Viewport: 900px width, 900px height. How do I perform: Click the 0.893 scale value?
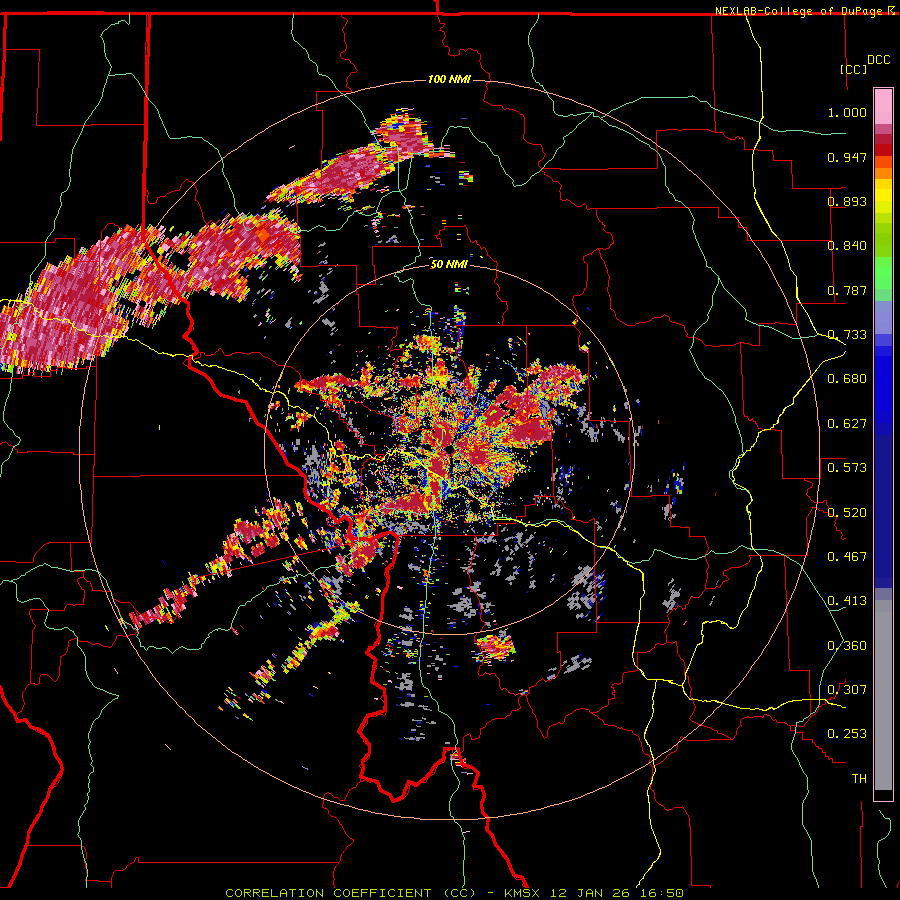(847, 201)
